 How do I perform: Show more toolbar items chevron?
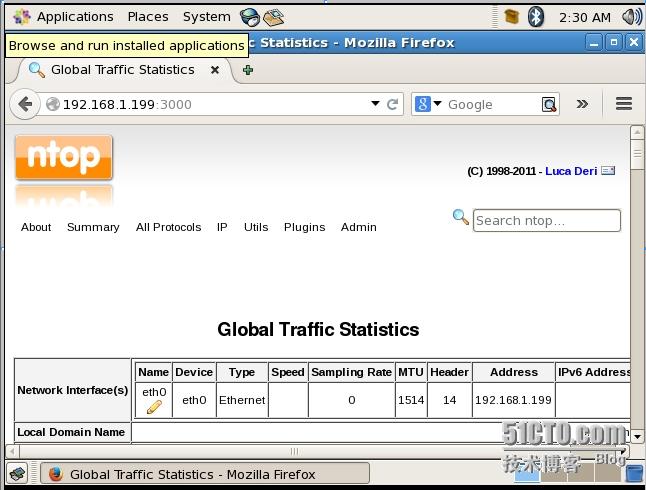pyautogui.click(x=582, y=104)
